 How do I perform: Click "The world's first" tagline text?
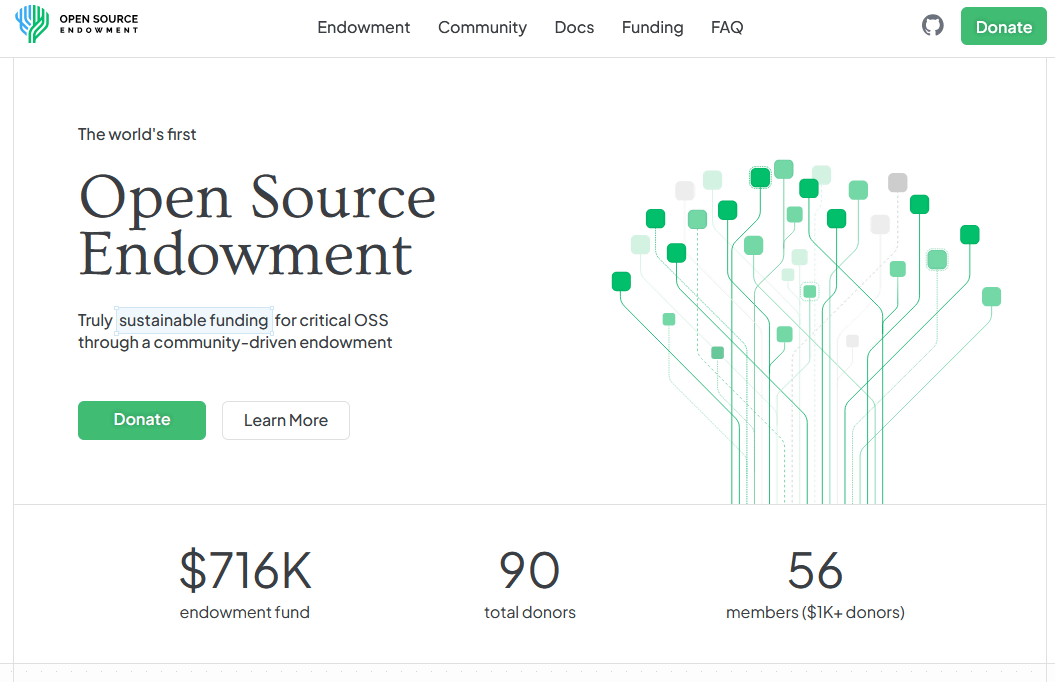click(137, 134)
